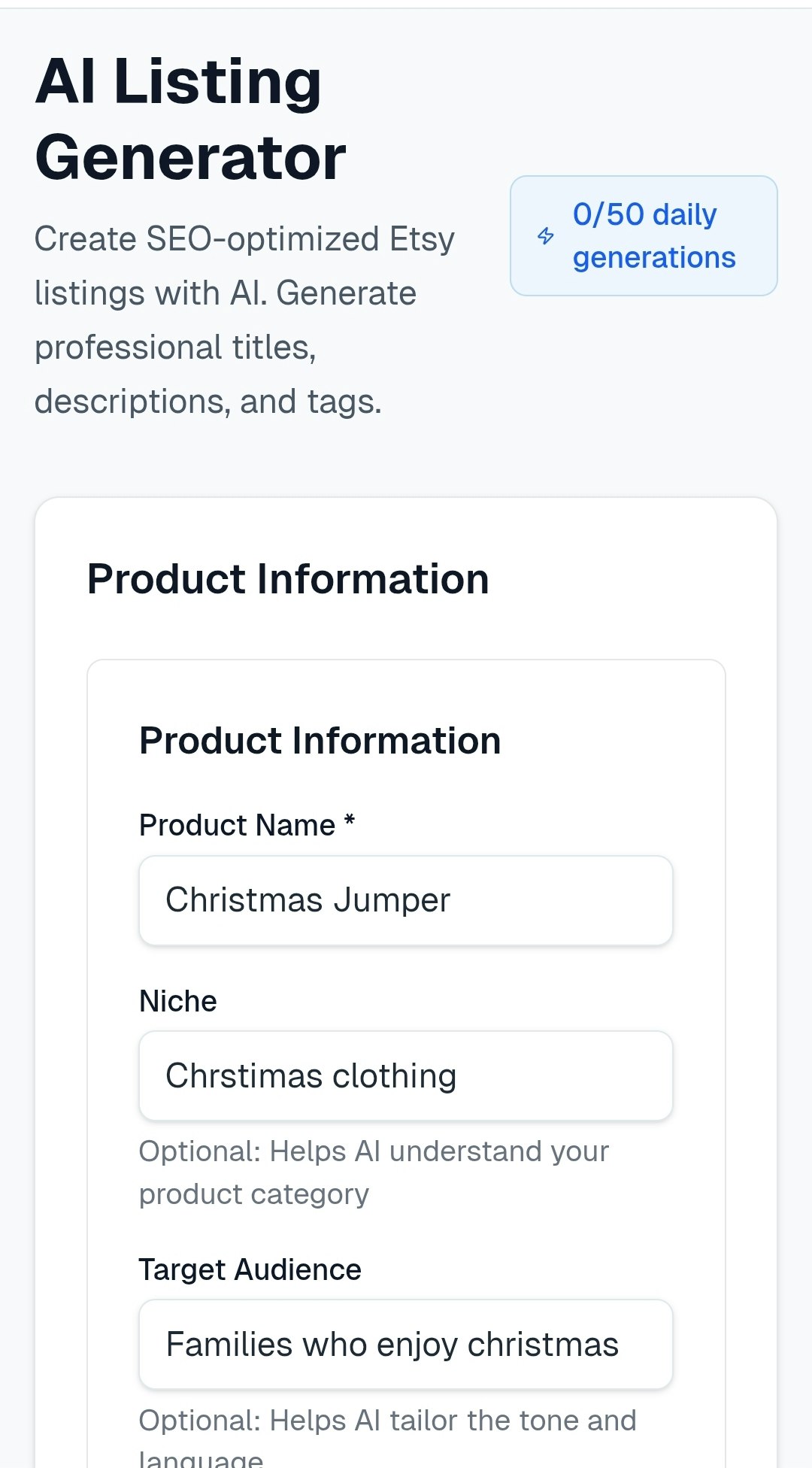812x1468 pixels.
Task: Click the Target Audience label
Action: pyautogui.click(x=250, y=1269)
